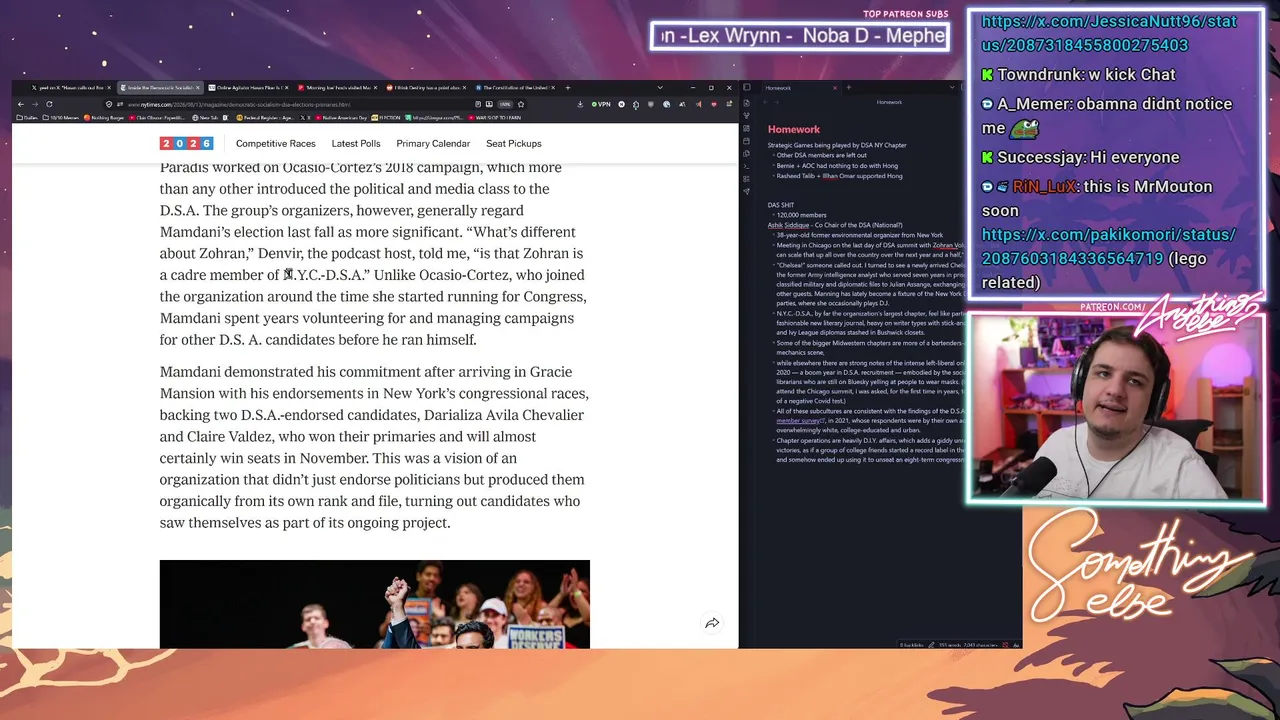
Task: Go forward in Obsidian note history
Action: click(x=779, y=102)
